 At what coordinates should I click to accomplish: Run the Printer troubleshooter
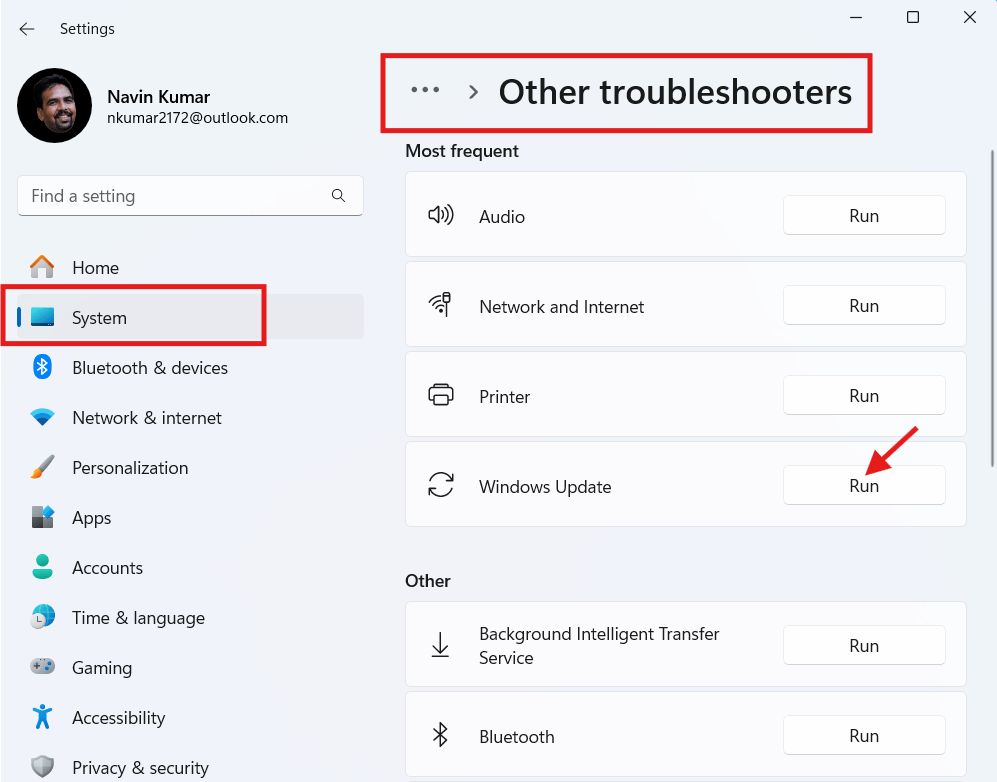864,396
